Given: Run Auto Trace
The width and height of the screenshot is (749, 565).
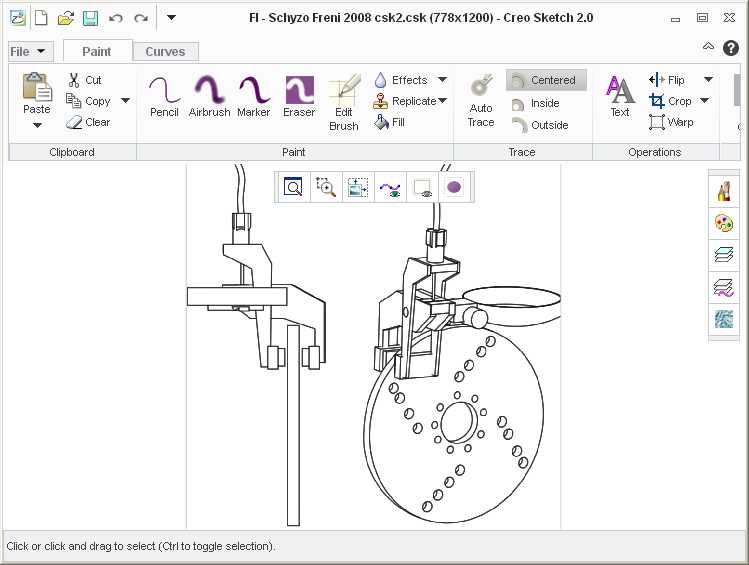Looking at the screenshot, I should (x=481, y=101).
